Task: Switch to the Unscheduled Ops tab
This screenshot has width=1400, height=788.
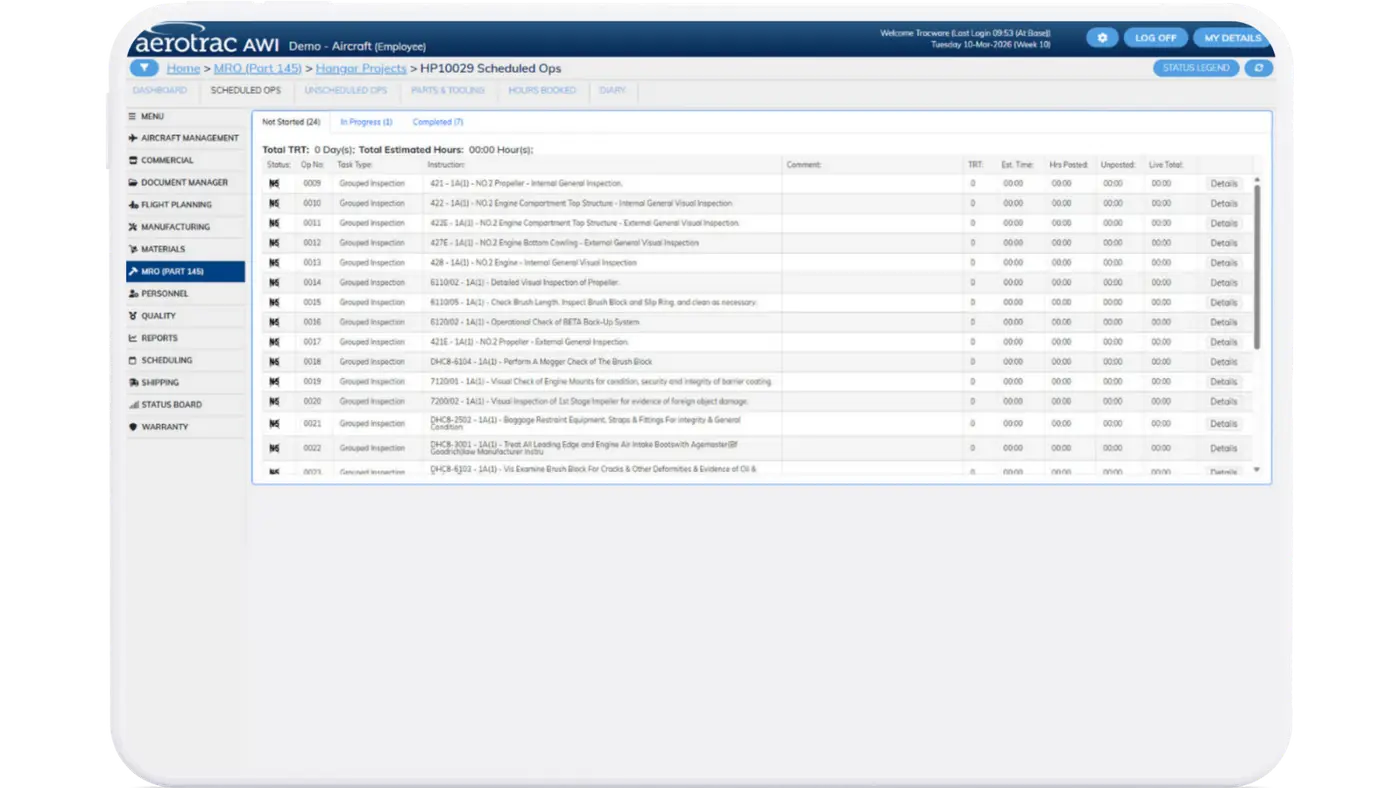Action: [345, 91]
